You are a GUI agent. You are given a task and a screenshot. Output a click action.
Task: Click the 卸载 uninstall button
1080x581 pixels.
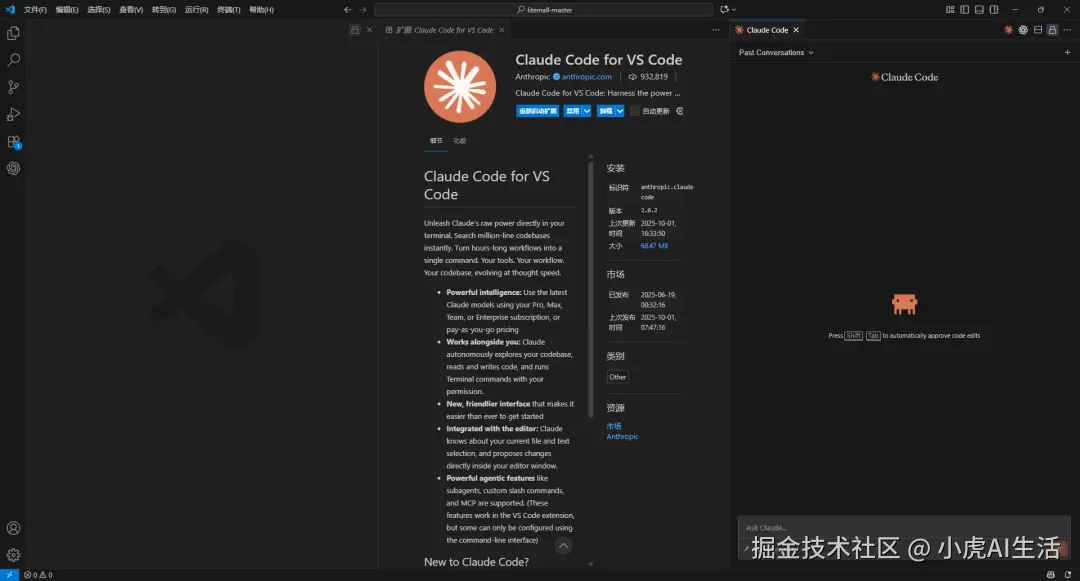coord(605,111)
